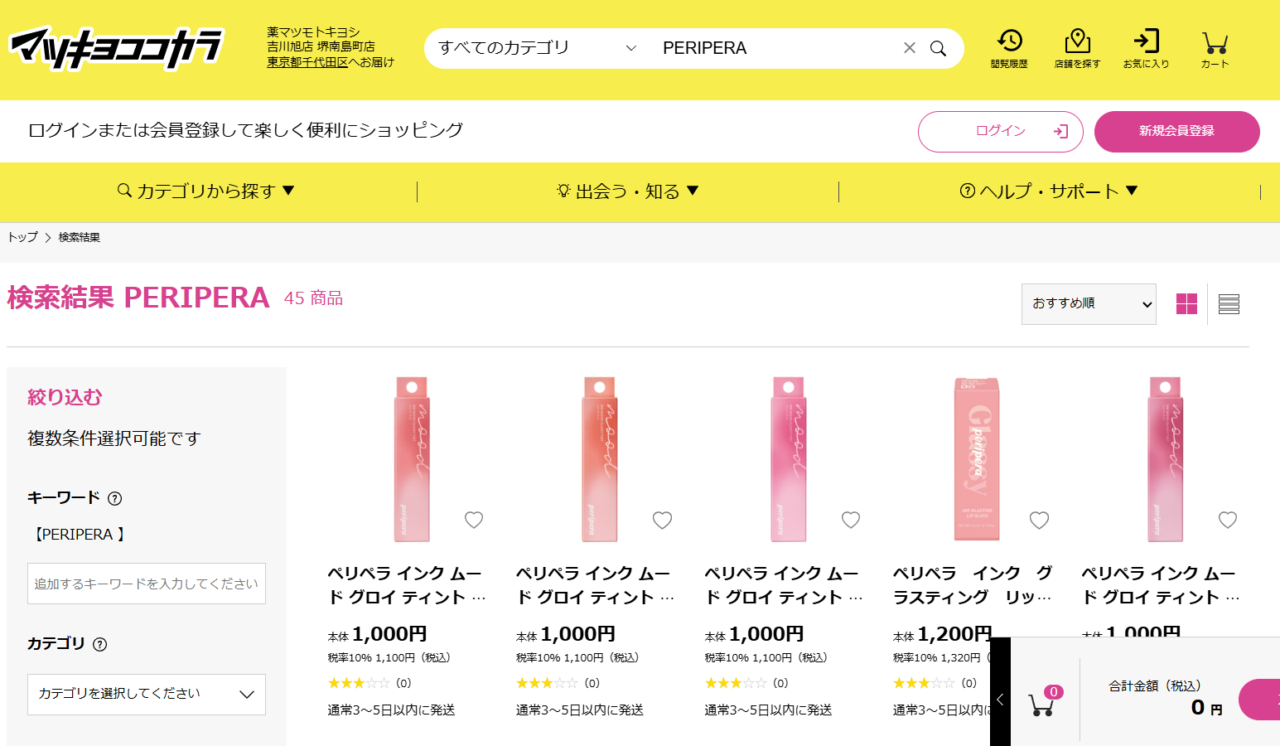
Task: Open the second product image
Action: tap(599, 459)
